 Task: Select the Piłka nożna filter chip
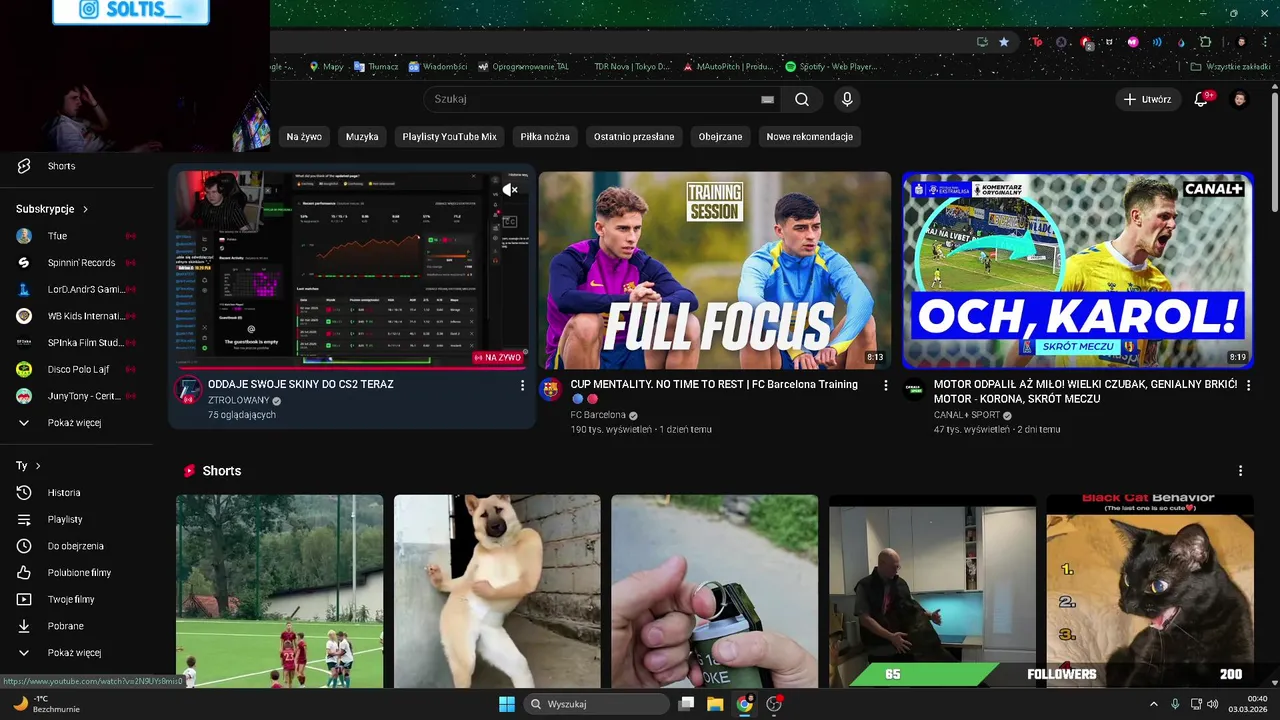click(545, 136)
